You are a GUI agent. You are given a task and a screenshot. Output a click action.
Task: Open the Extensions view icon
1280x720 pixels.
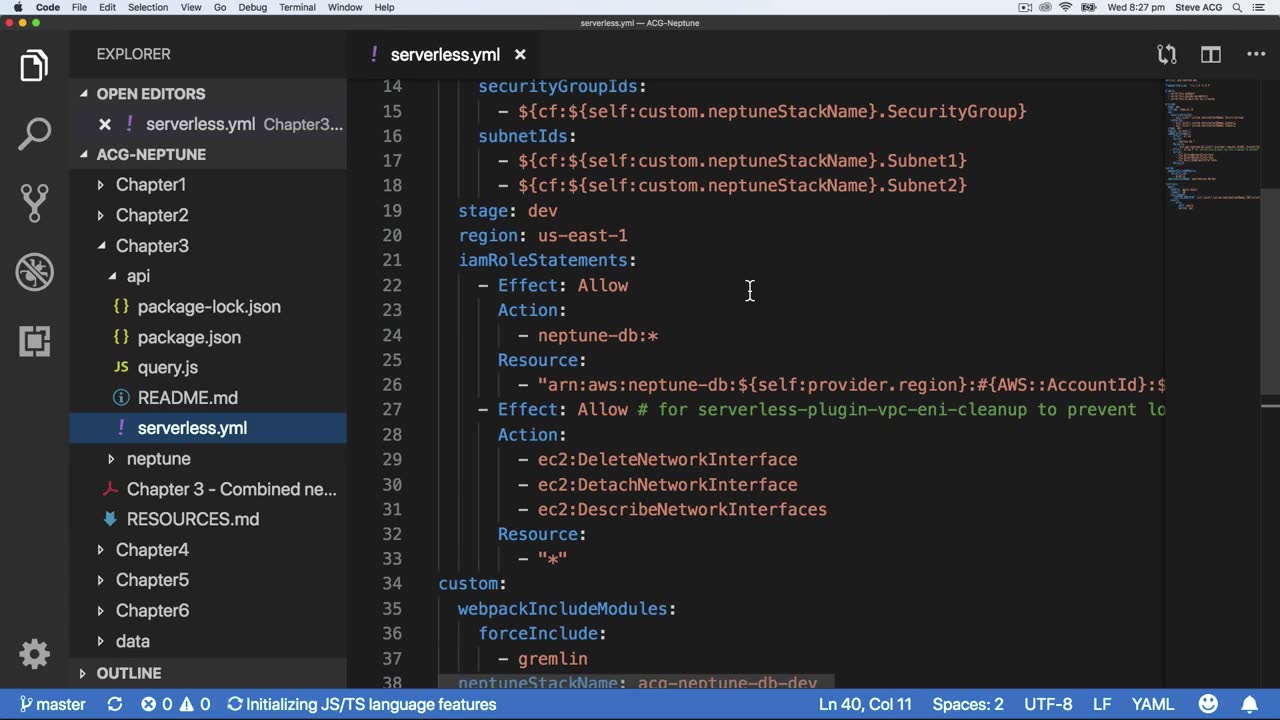pyautogui.click(x=34, y=341)
